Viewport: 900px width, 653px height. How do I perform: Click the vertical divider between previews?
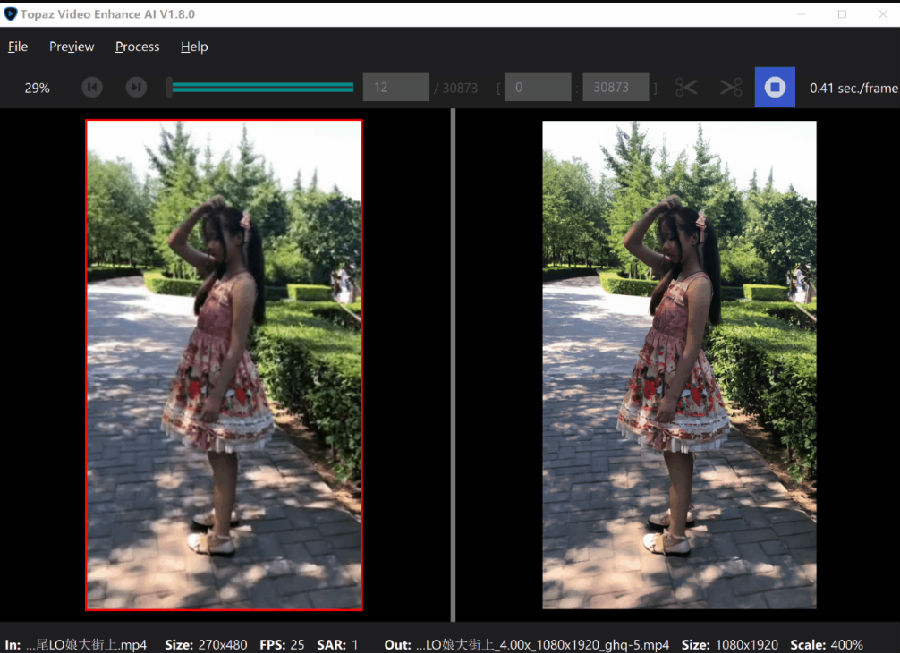453,365
